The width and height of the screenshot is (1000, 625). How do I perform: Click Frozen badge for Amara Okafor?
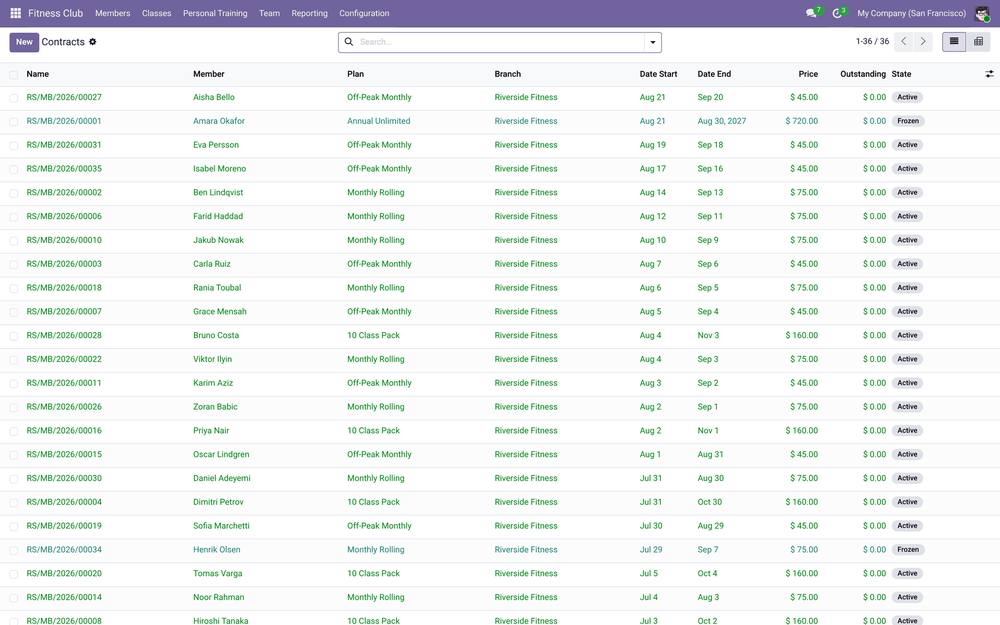908,121
